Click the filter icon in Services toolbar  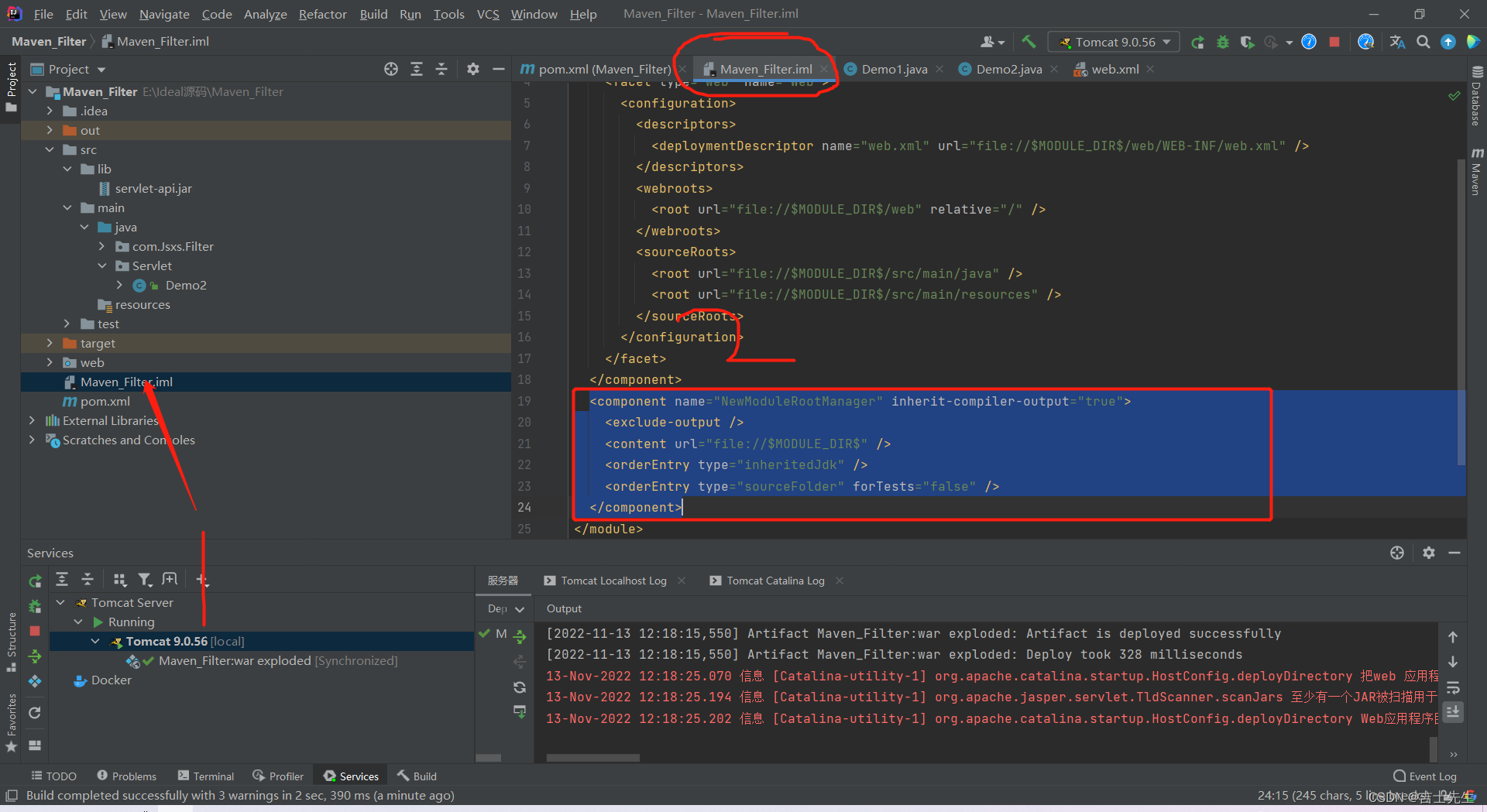click(x=145, y=580)
